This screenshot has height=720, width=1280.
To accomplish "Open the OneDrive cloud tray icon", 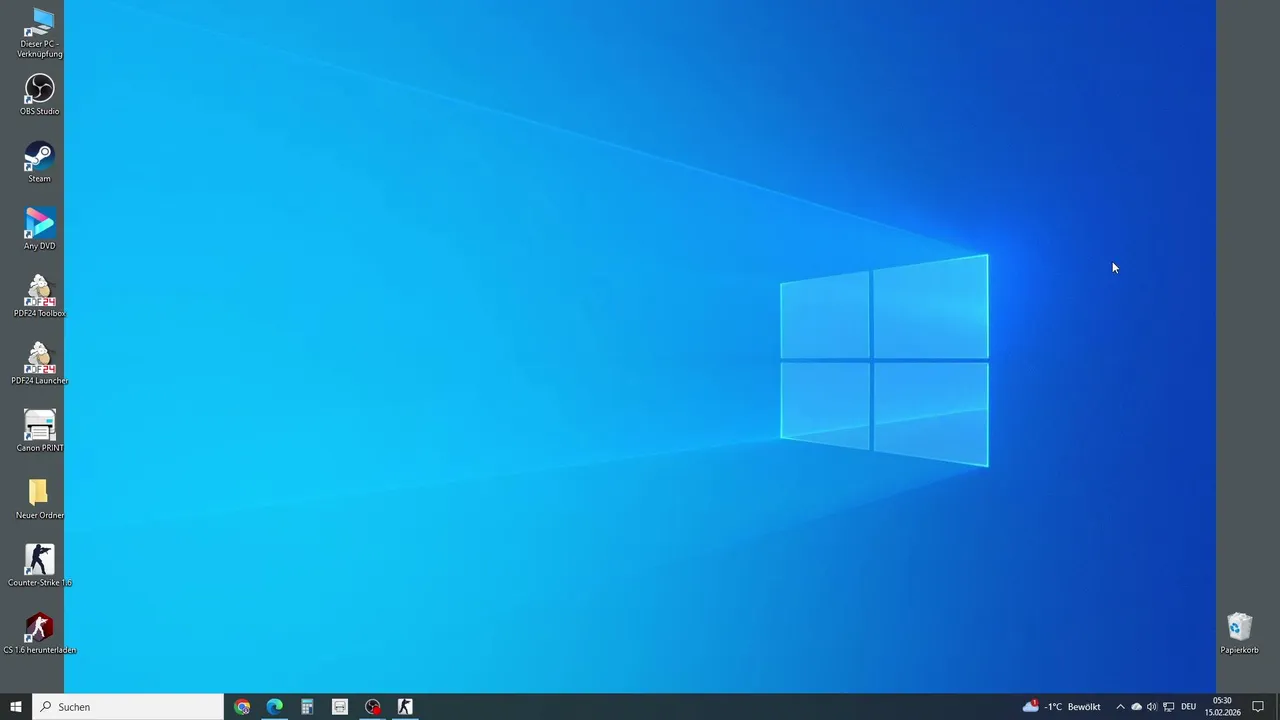I will 1136,707.
